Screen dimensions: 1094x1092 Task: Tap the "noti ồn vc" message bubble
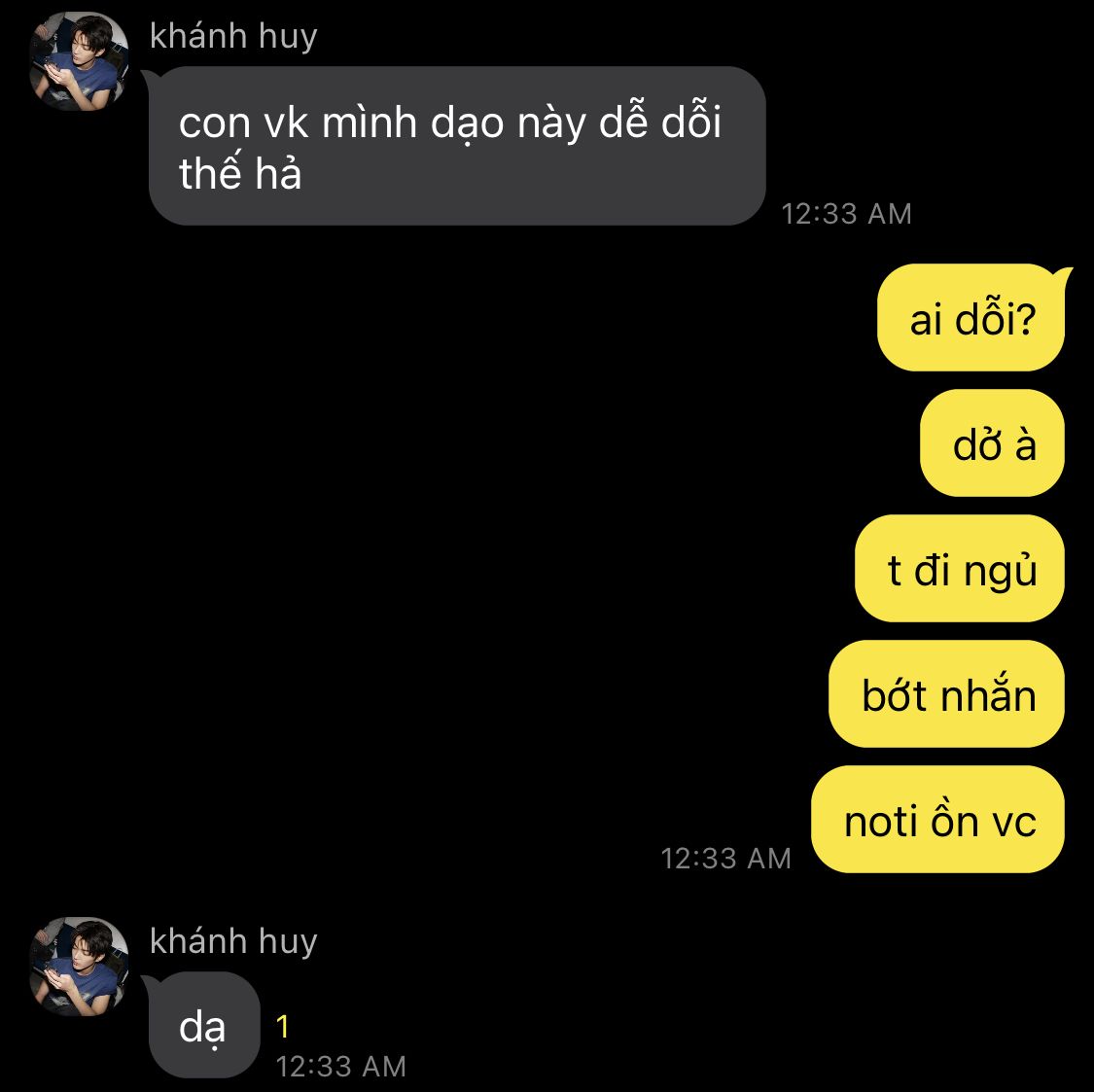click(x=937, y=819)
